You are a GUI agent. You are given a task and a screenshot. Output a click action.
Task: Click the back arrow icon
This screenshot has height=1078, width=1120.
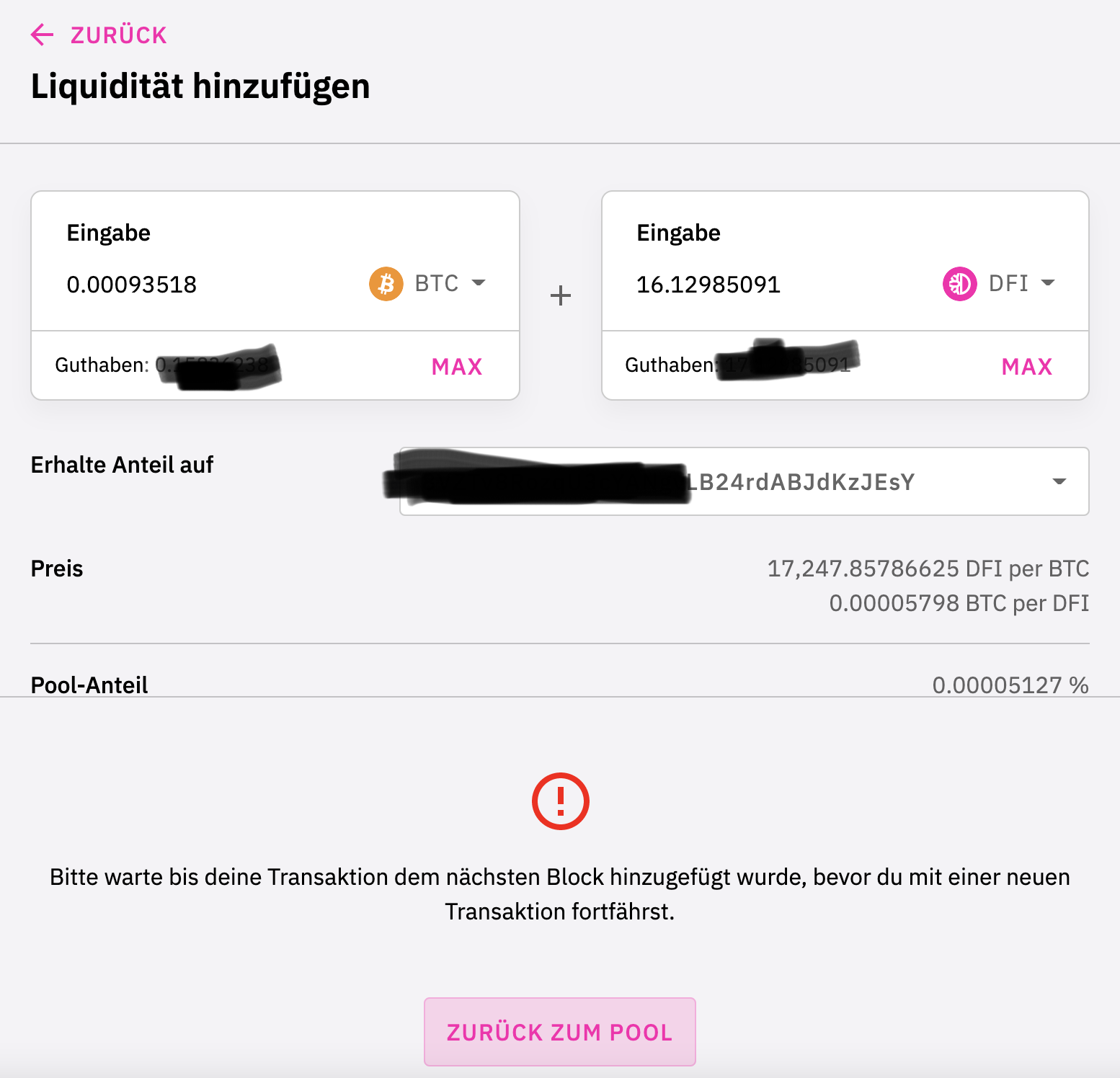(x=43, y=35)
